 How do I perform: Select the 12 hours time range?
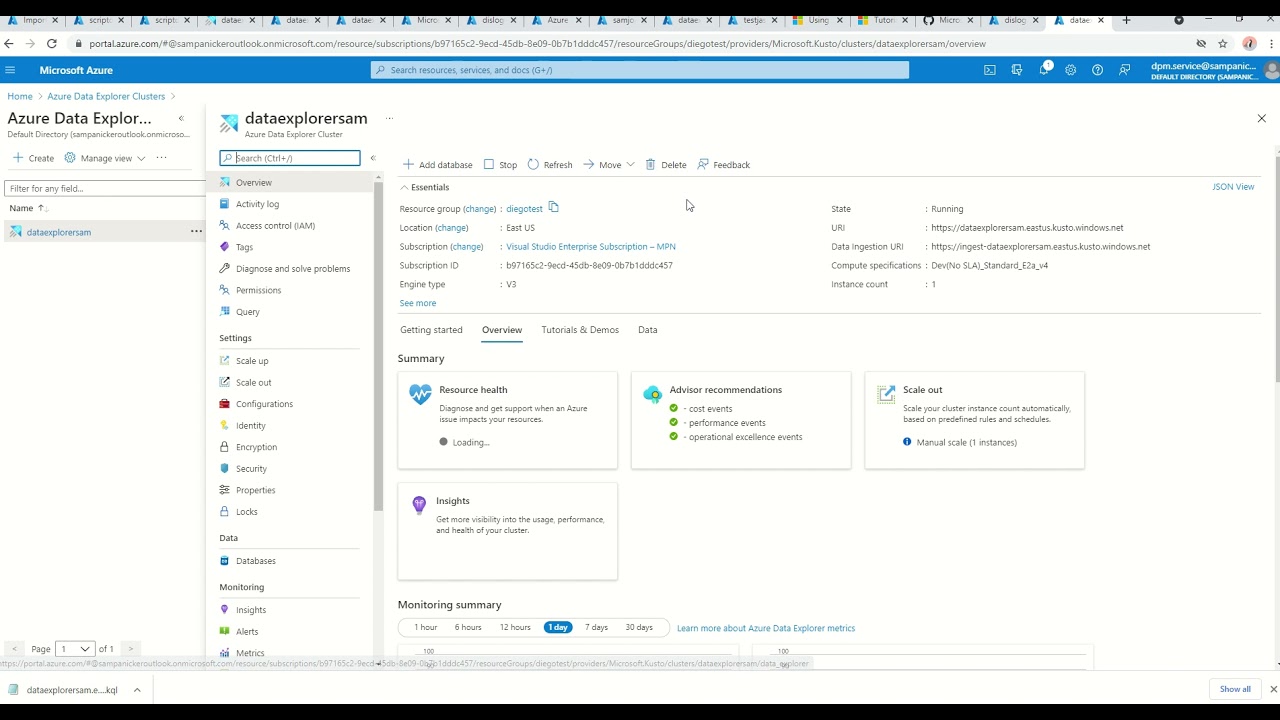click(515, 628)
